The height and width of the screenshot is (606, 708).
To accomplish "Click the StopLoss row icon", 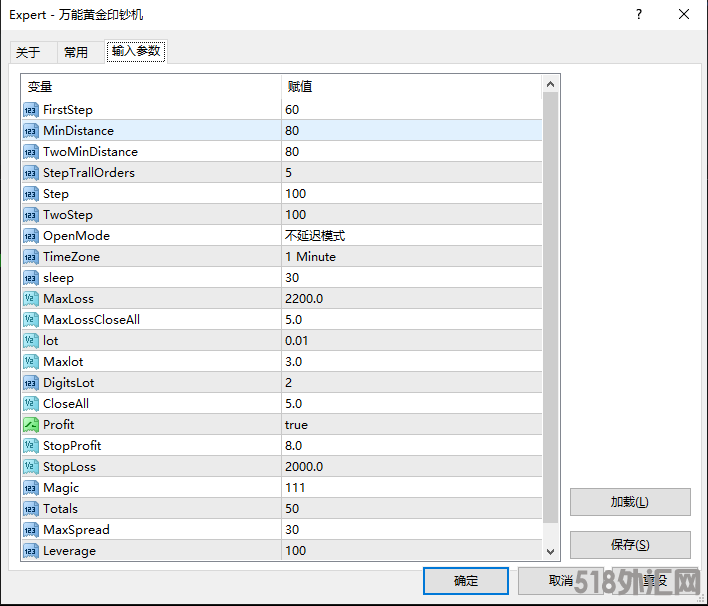I will 31,467.
